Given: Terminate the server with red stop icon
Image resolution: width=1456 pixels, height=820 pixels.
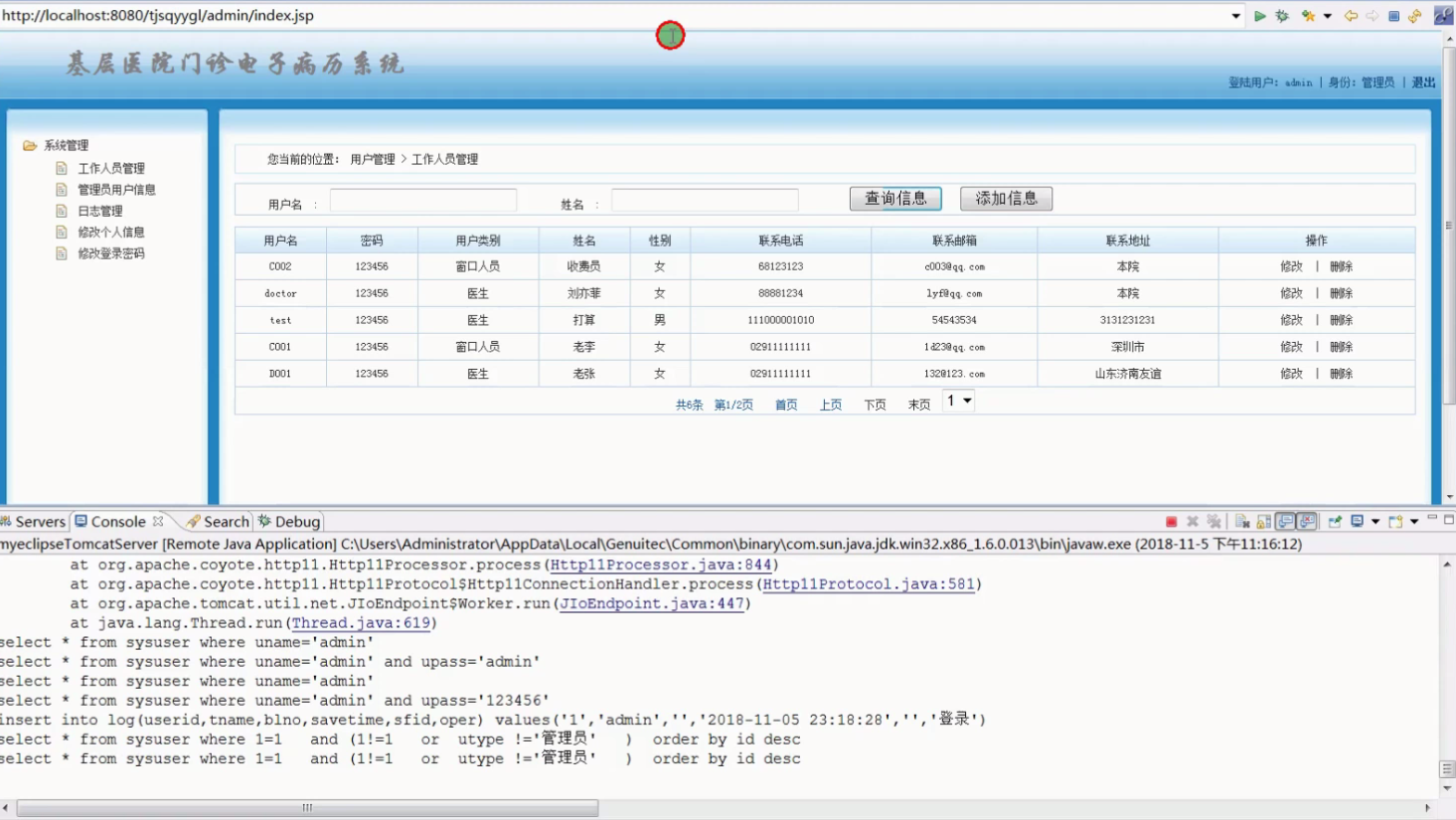Looking at the screenshot, I should tap(1172, 522).
